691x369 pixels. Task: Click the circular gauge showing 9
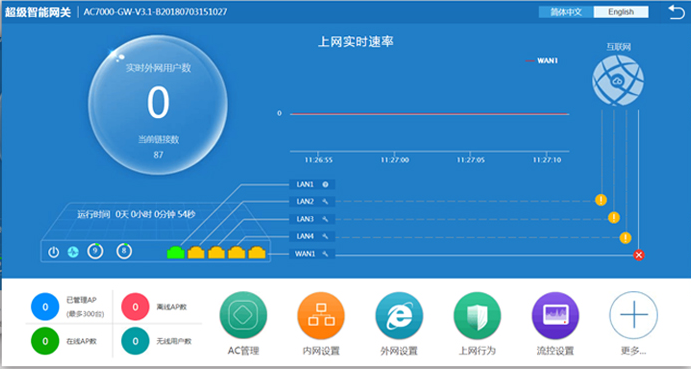[95, 251]
